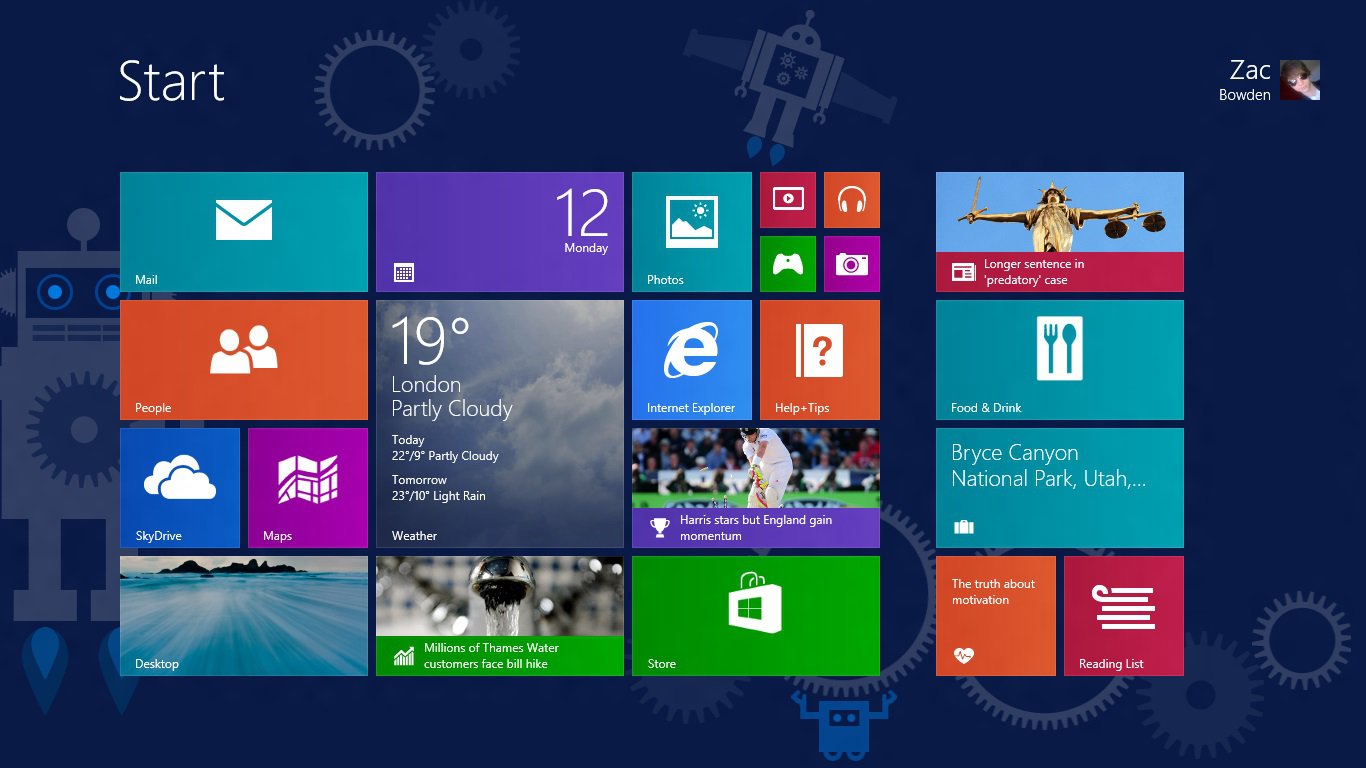Open Health tile 'The truth about motivation'

pos(996,616)
